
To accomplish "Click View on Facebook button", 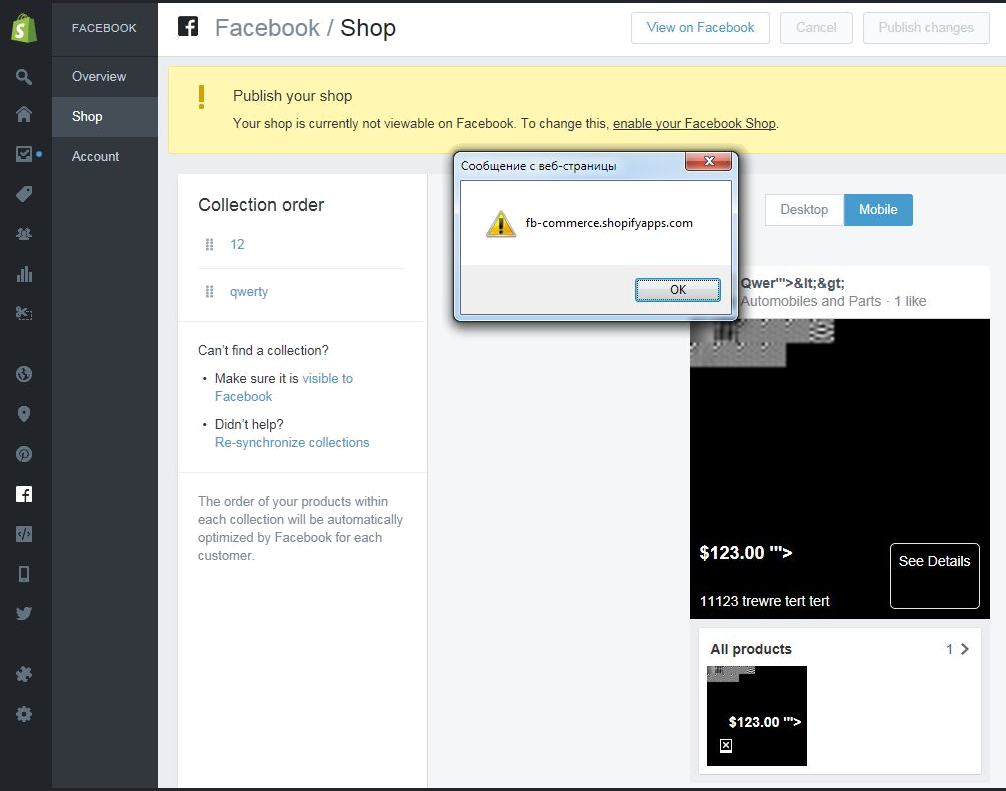I will (700, 28).
